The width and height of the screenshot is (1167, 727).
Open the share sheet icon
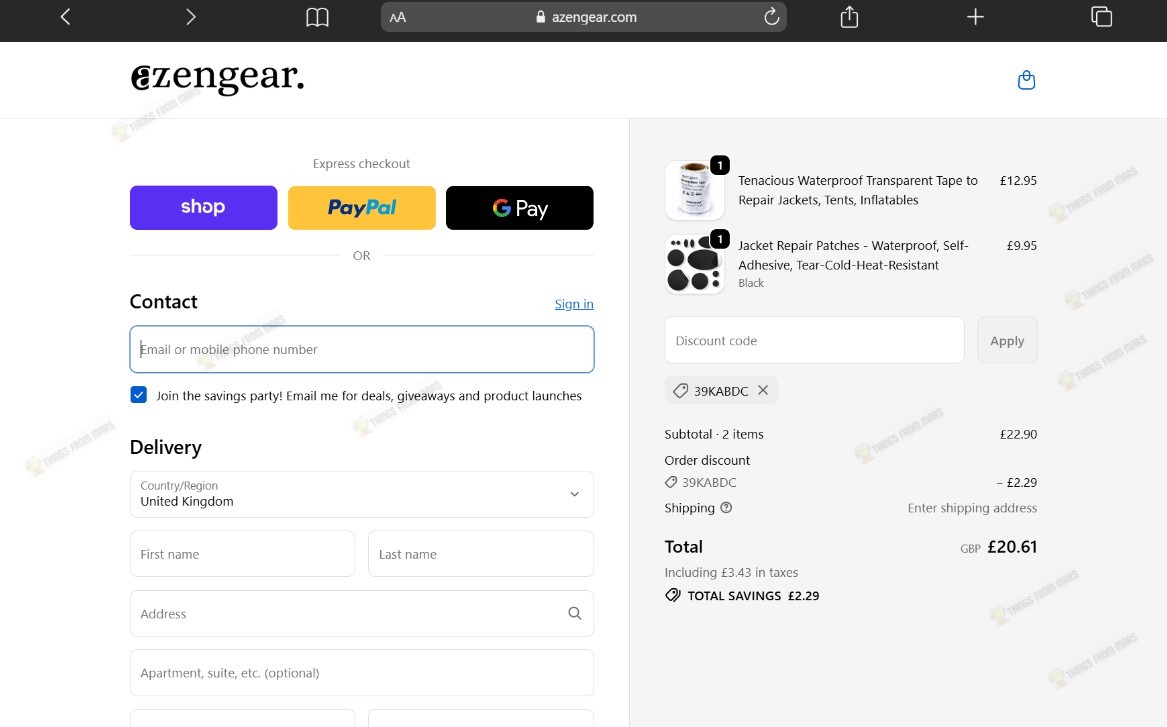[849, 16]
